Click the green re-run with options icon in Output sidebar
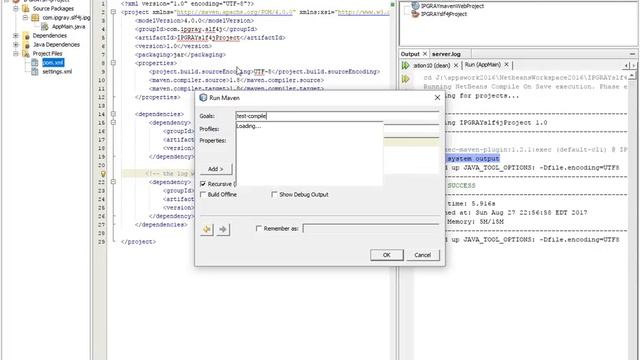 click(x=405, y=79)
